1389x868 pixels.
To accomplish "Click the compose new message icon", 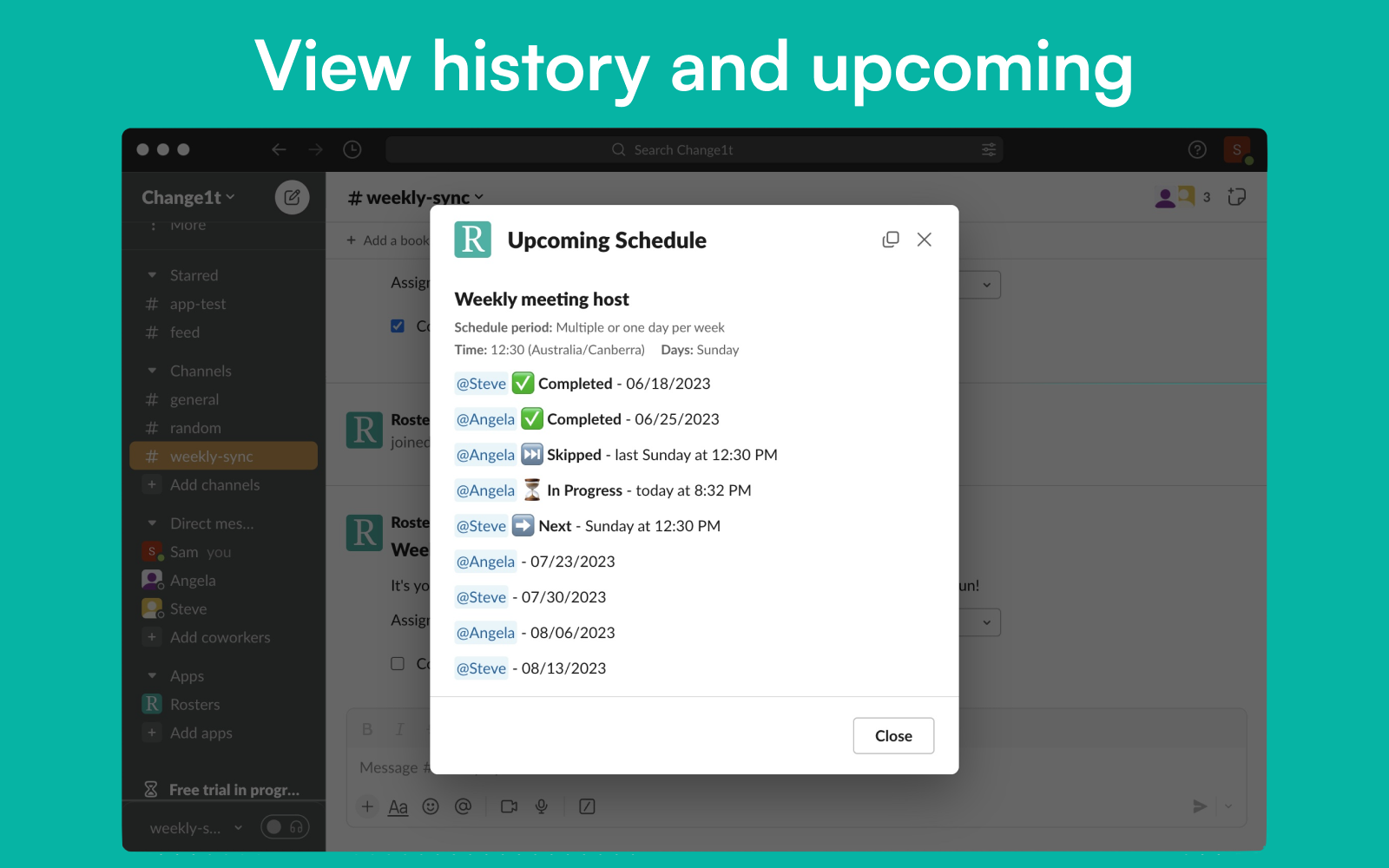I will click(292, 197).
